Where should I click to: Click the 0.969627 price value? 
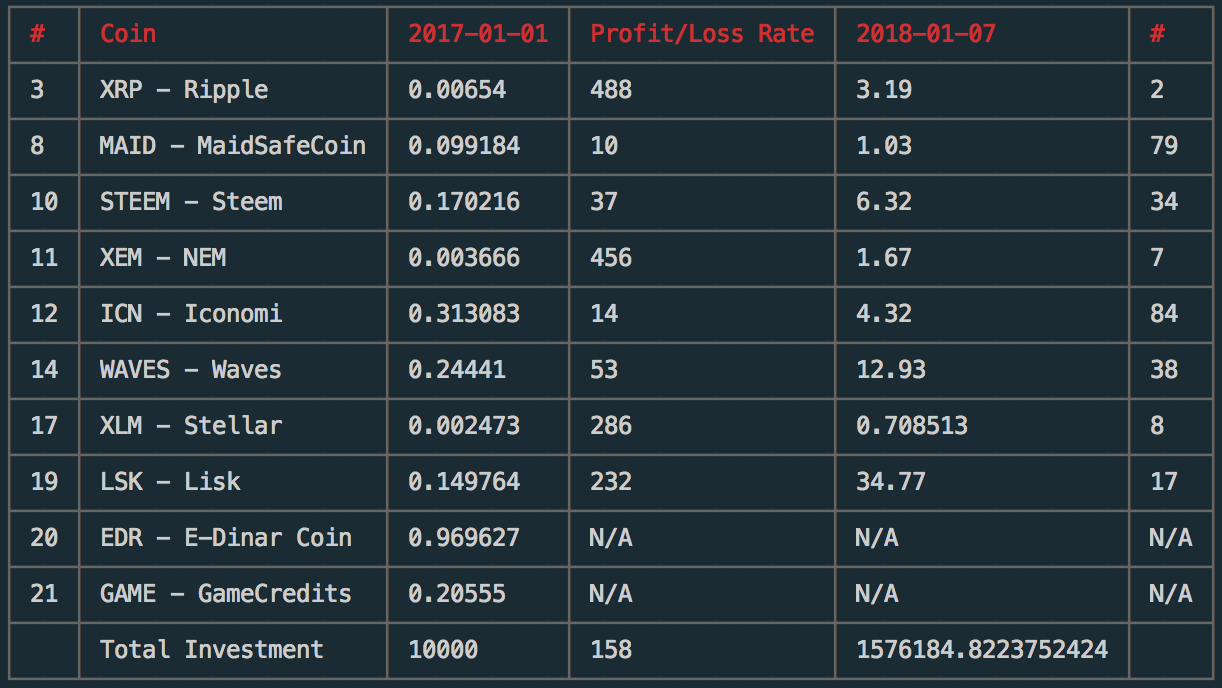pyautogui.click(x=464, y=538)
